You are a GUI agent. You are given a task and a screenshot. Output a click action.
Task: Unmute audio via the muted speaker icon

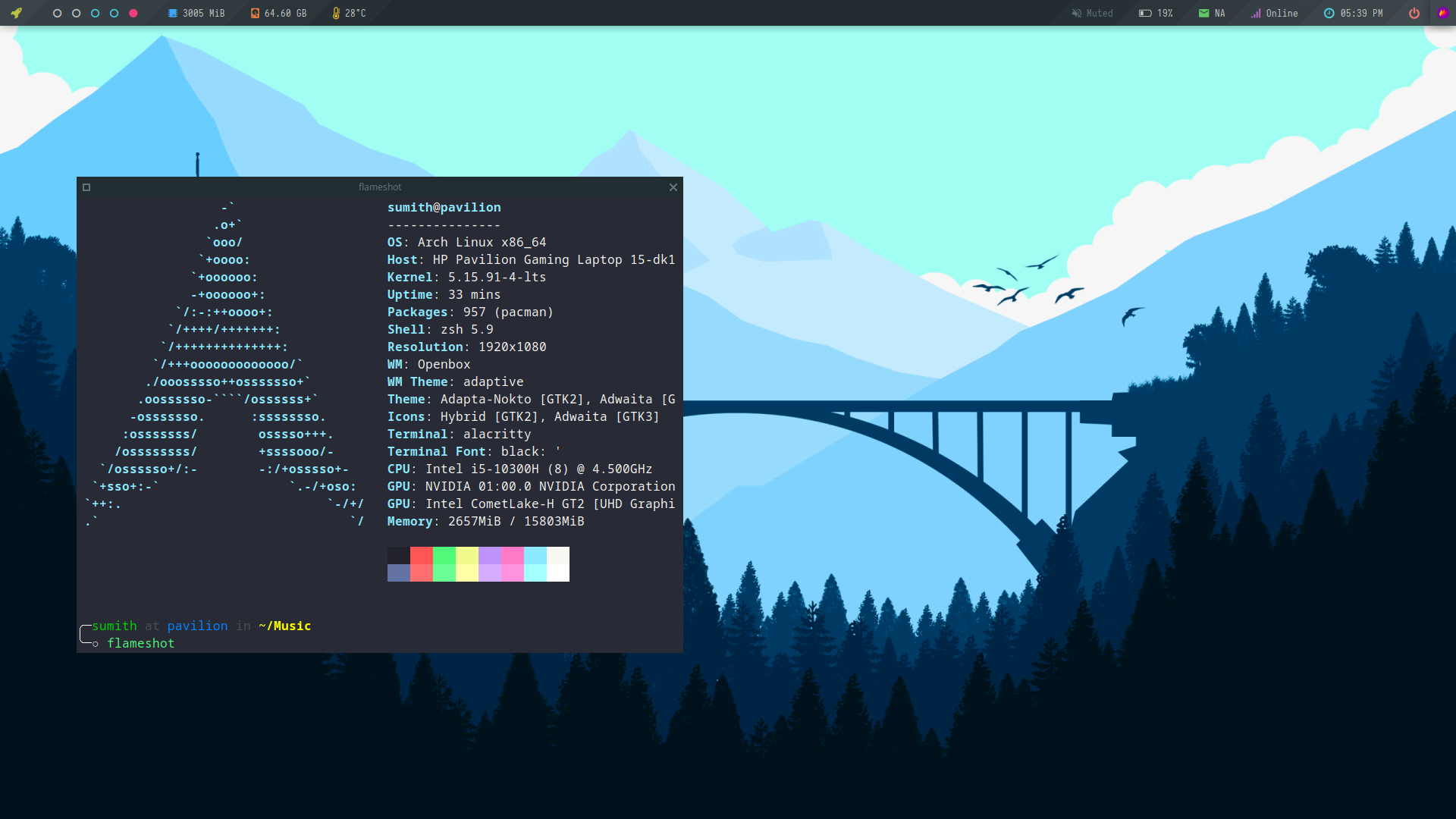tap(1076, 13)
